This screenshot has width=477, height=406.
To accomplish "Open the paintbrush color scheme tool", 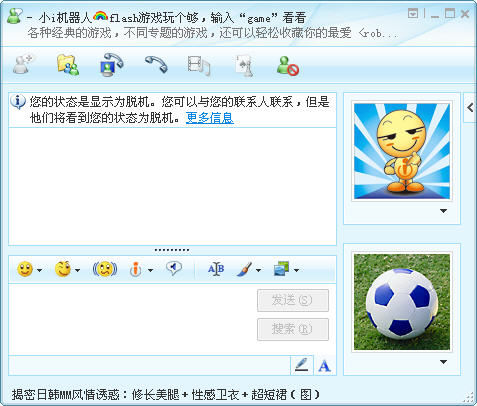I will (244, 269).
